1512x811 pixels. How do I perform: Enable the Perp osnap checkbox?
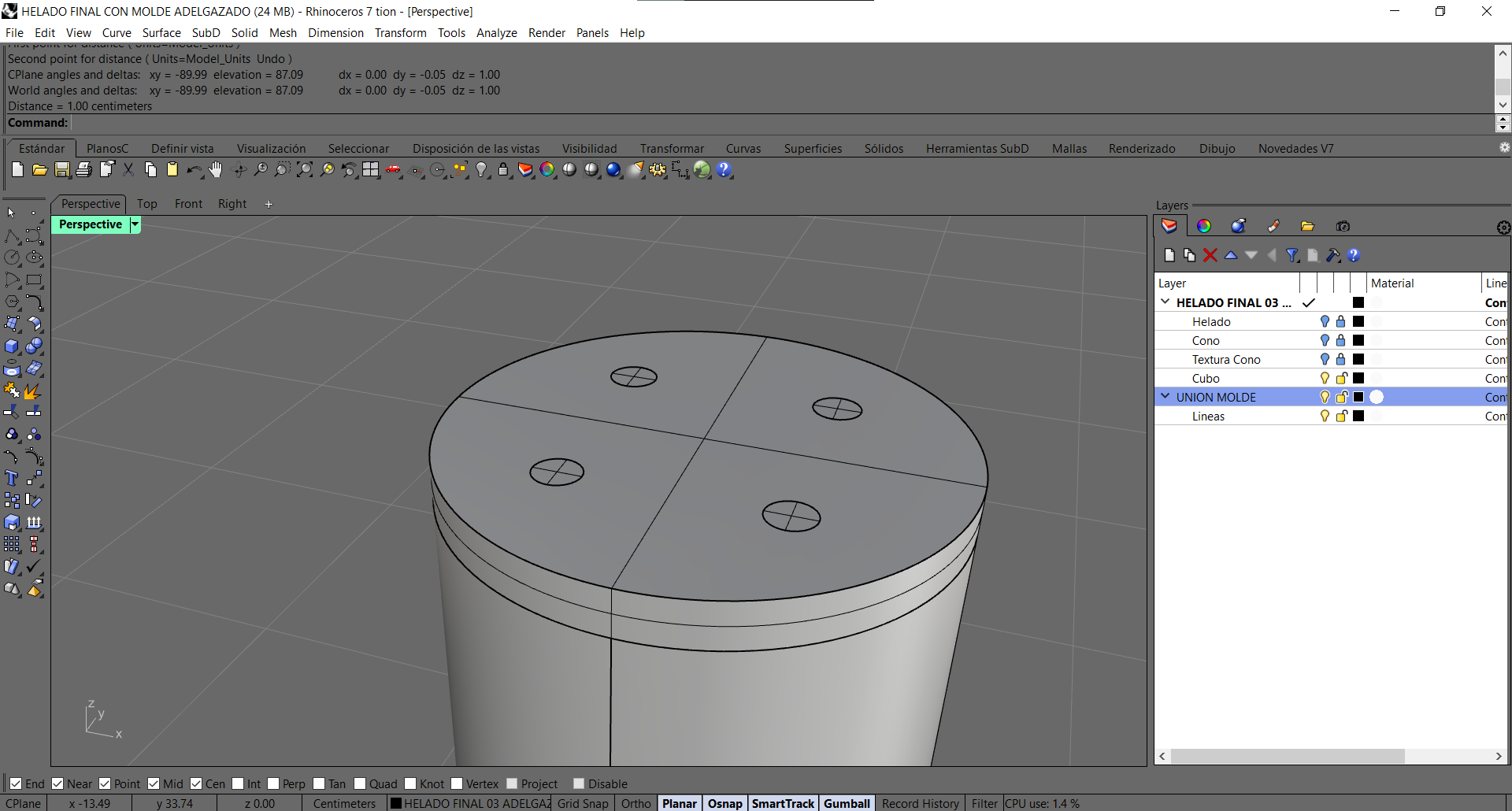click(273, 783)
